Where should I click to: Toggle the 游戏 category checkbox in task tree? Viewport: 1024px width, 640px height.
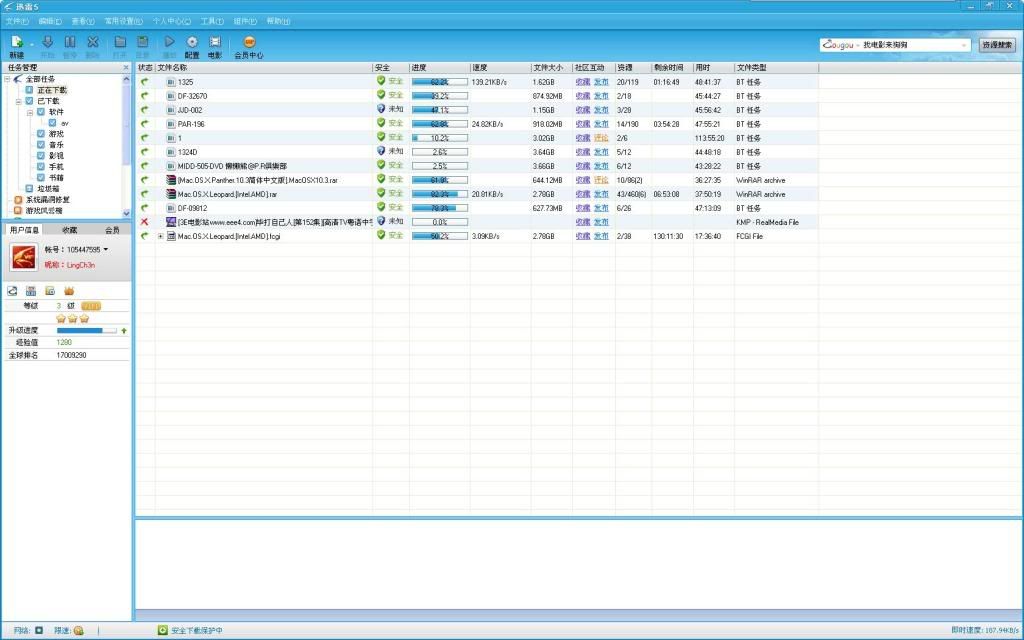[x=41, y=133]
